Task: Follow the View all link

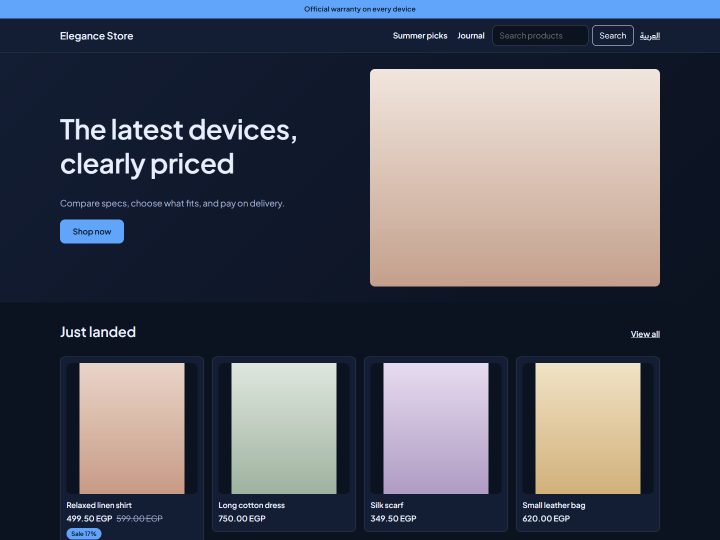Action: pos(645,334)
